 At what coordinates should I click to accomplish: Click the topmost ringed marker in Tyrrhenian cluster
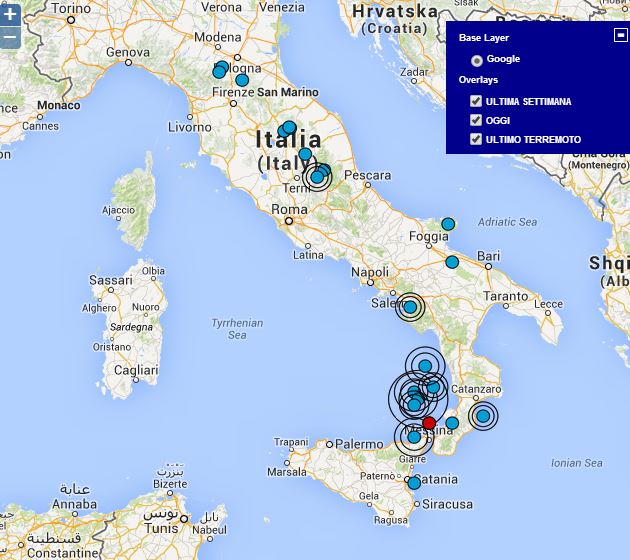point(425,366)
